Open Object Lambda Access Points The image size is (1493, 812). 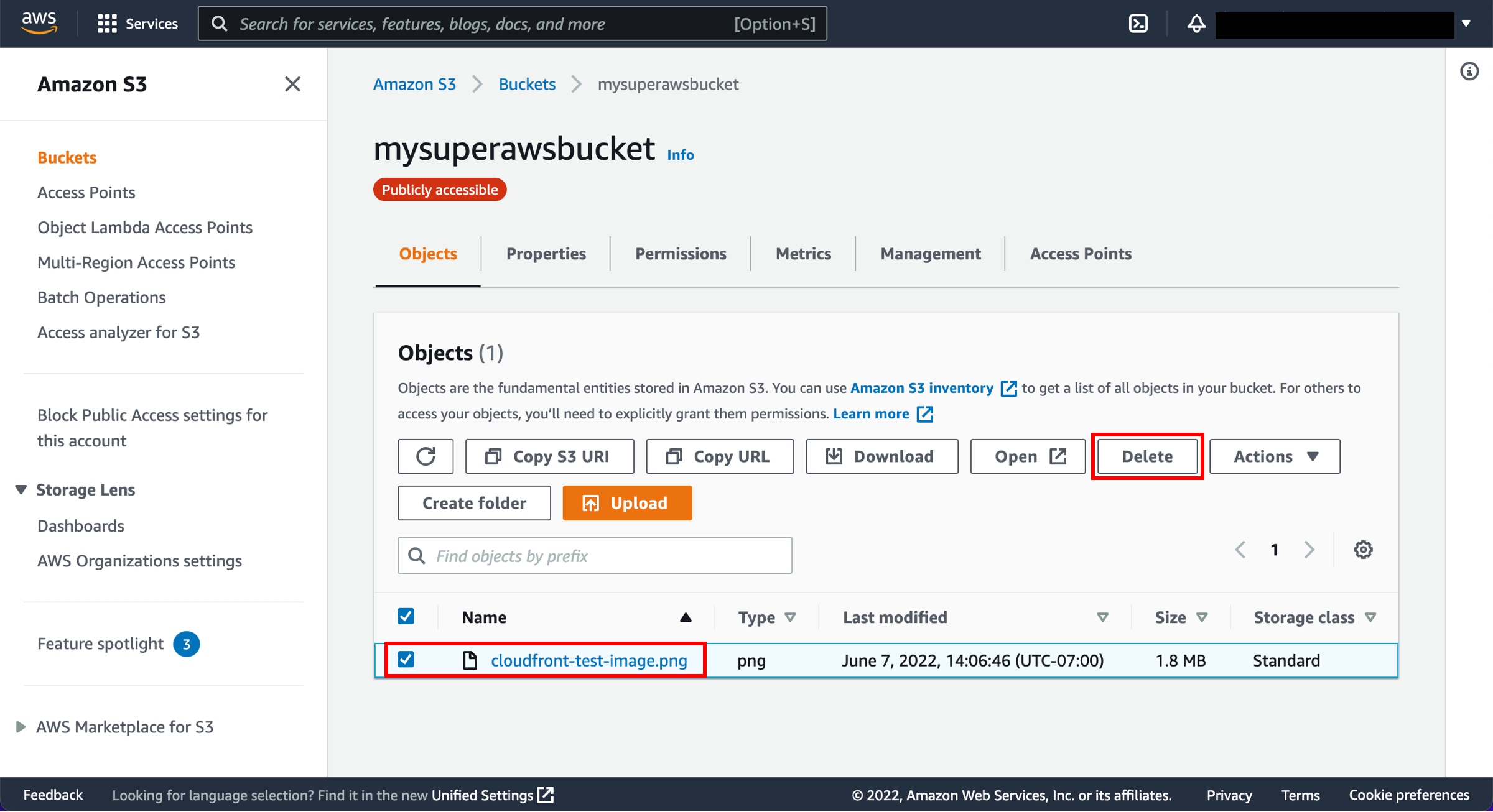click(145, 228)
